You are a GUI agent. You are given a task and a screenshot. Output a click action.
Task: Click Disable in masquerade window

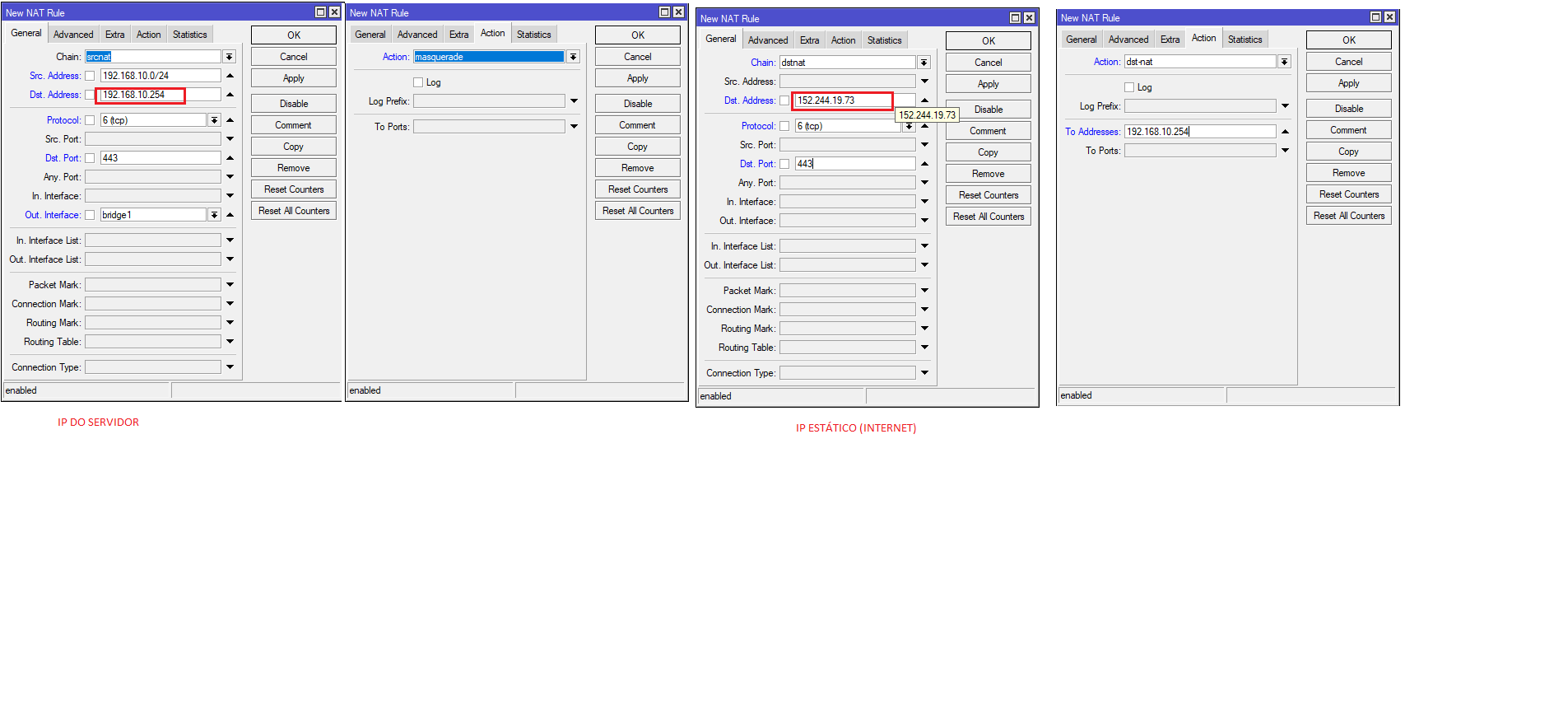638,104
